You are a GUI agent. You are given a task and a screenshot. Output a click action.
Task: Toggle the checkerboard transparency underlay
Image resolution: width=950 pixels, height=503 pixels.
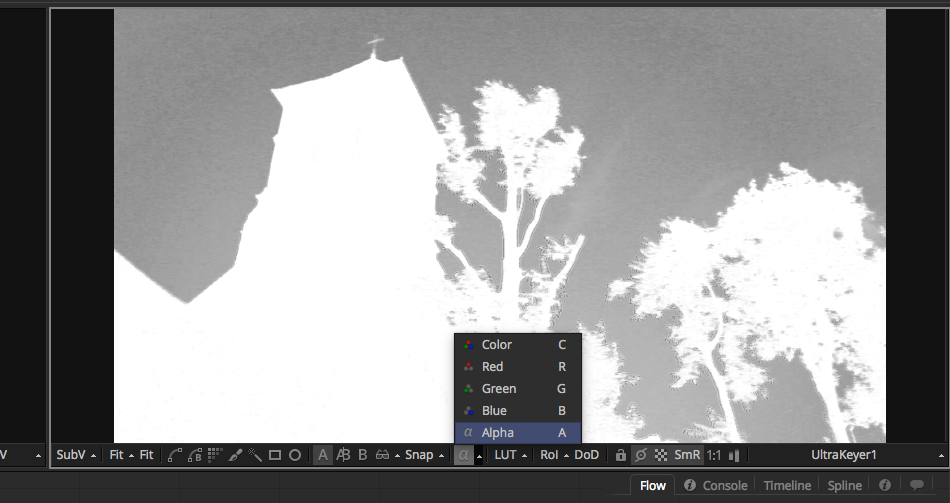tap(661, 455)
